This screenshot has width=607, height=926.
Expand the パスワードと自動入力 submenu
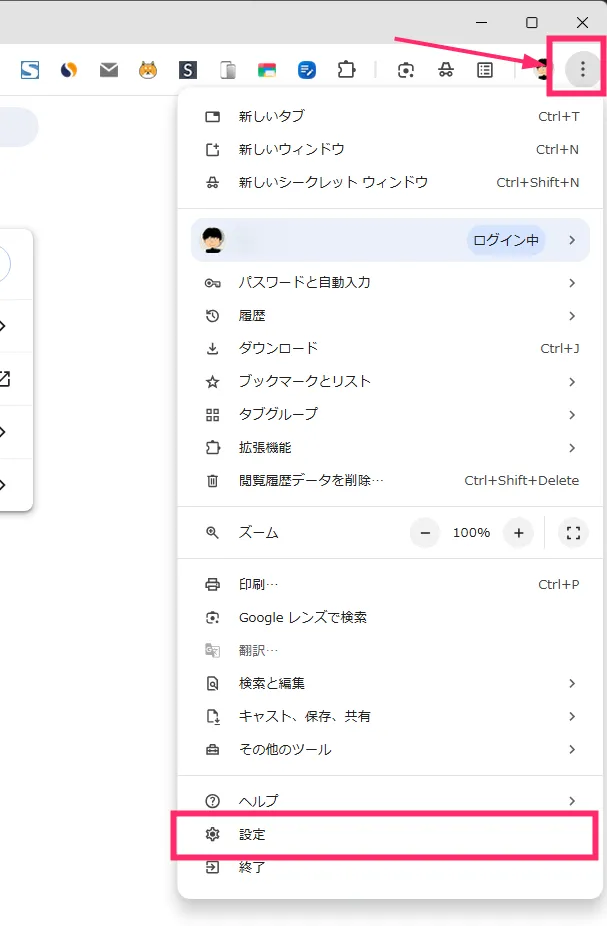pos(390,283)
